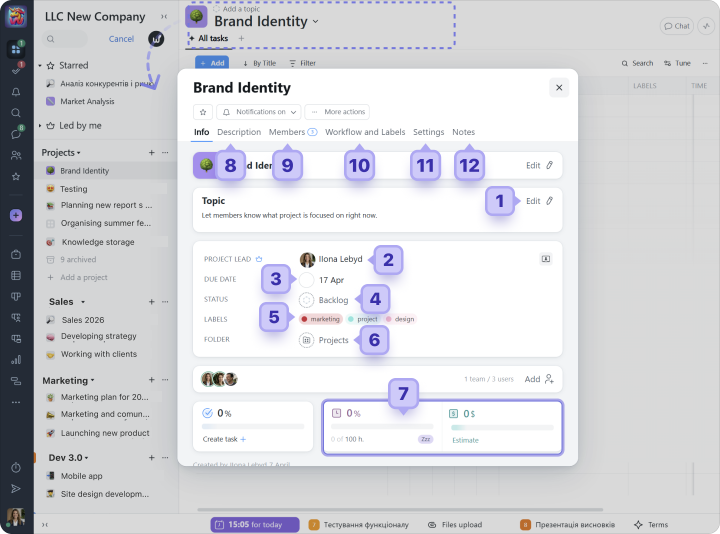The width and height of the screenshot is (720, 534).
Task: Click the due date circle next to 17 Apr
Action: point(306,280)
